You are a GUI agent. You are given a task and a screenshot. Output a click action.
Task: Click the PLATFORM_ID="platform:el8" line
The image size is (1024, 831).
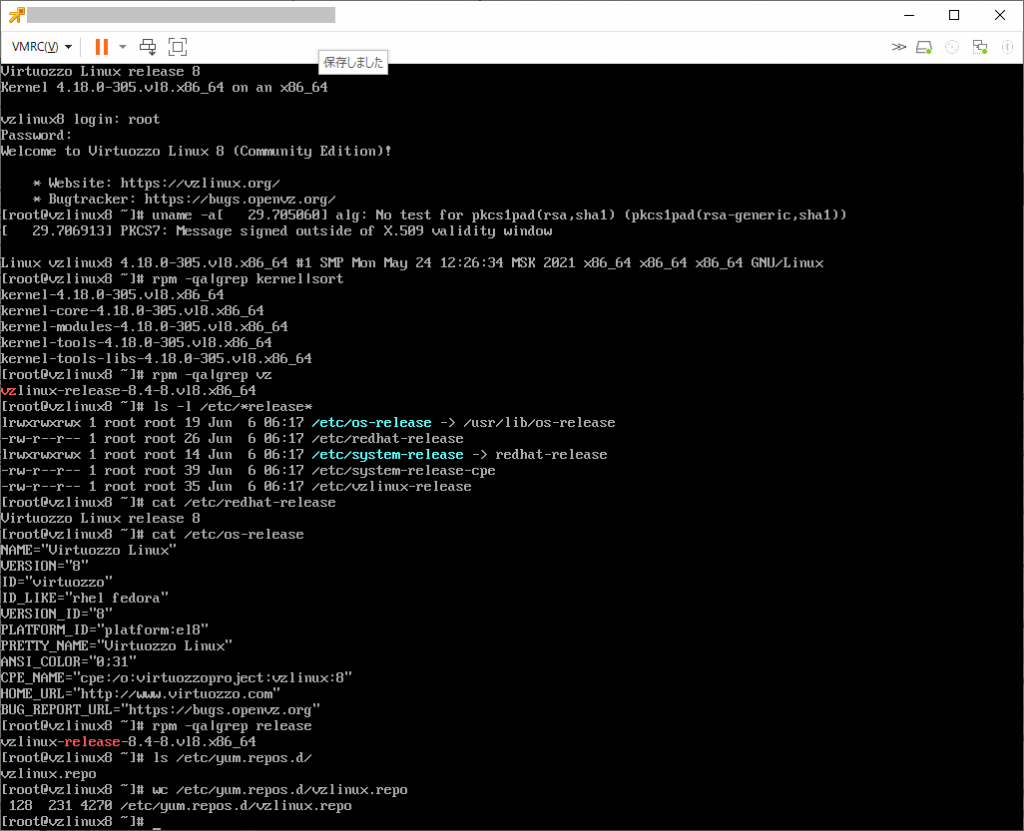104,630
